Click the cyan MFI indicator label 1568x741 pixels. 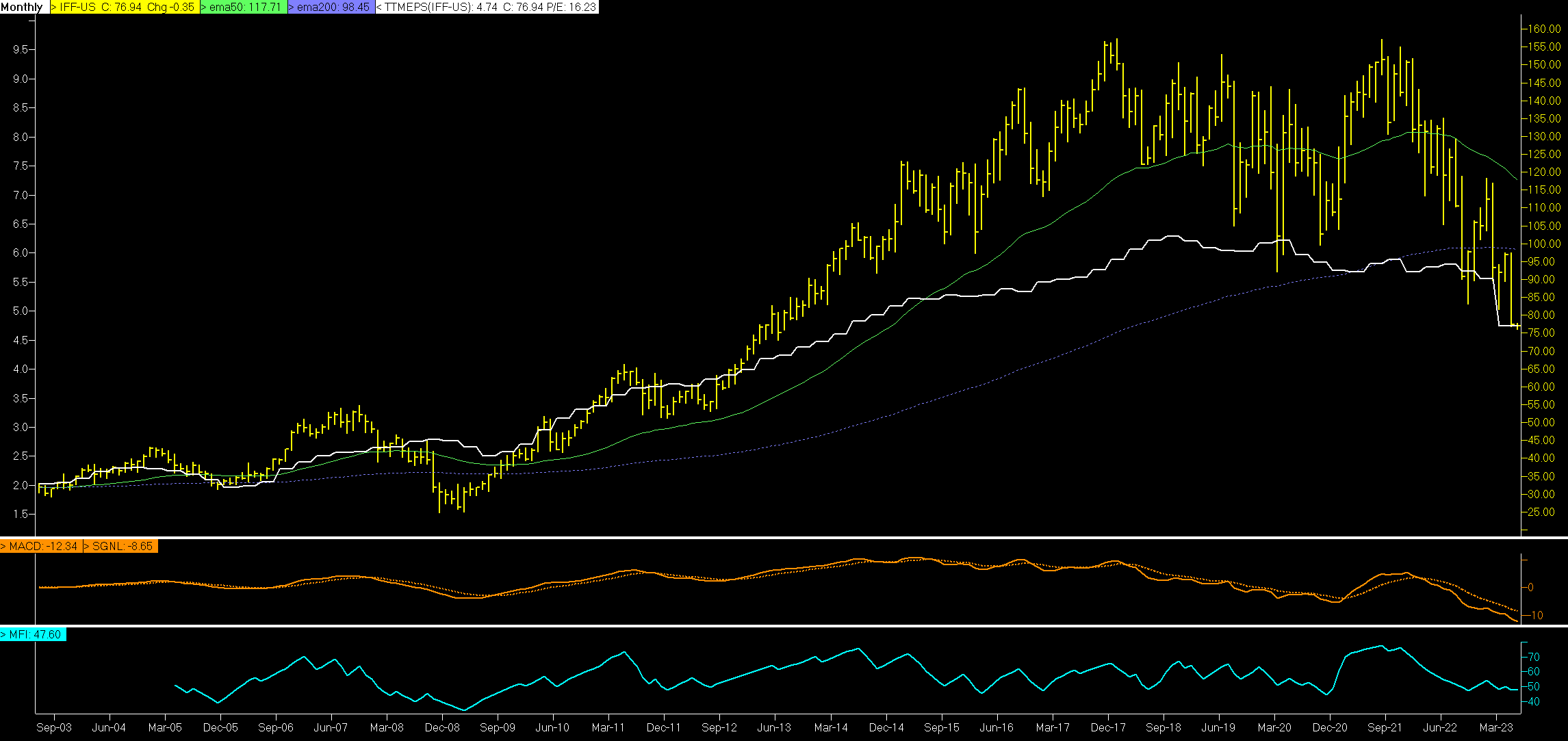click(x=33, y=634)
